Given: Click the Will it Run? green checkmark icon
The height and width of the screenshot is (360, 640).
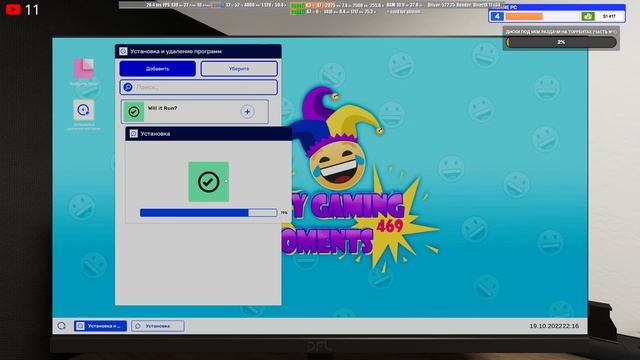Looking at the screenshot, I should (134, 111).
